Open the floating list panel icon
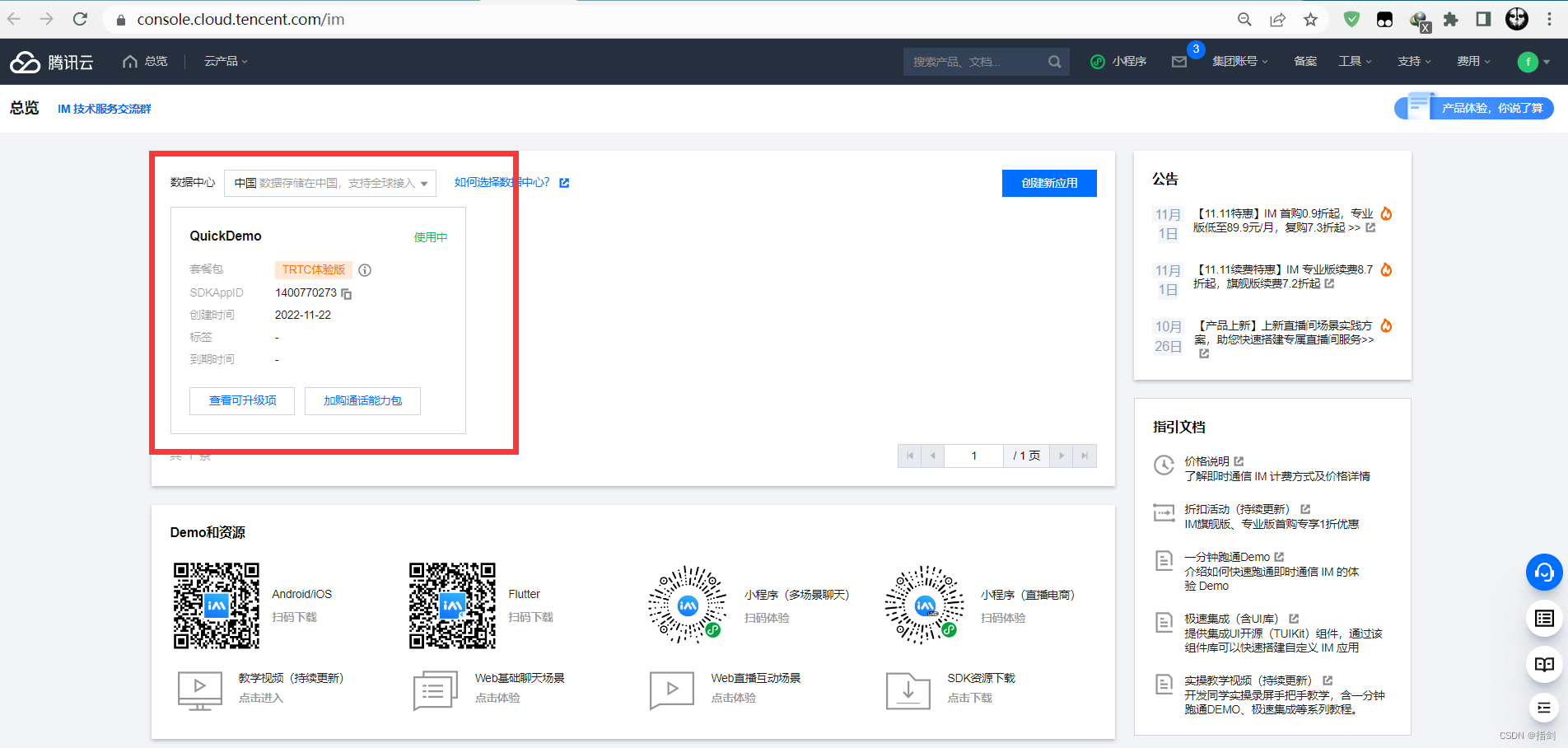The height and width of the screenshot is (748, 1568). [1544, 619]
